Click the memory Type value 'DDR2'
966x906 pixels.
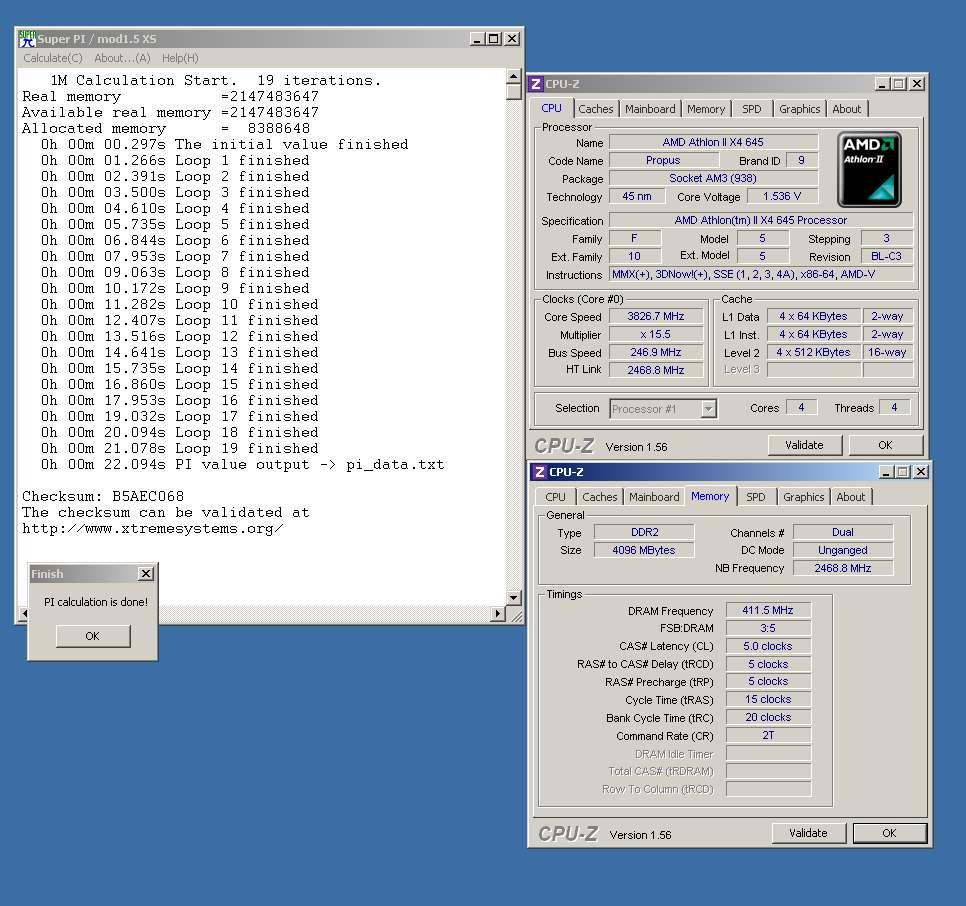644,532
